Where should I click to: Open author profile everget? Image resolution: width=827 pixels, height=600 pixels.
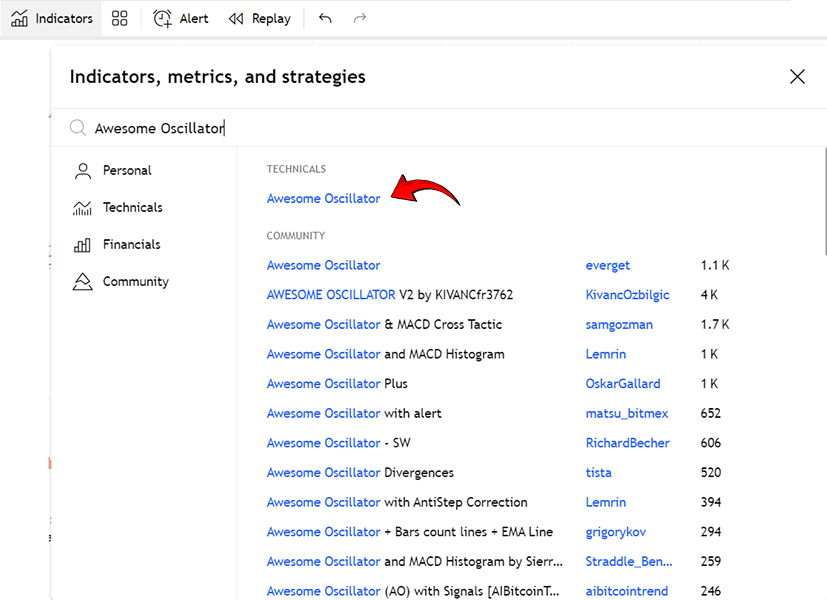click(607, 266)
